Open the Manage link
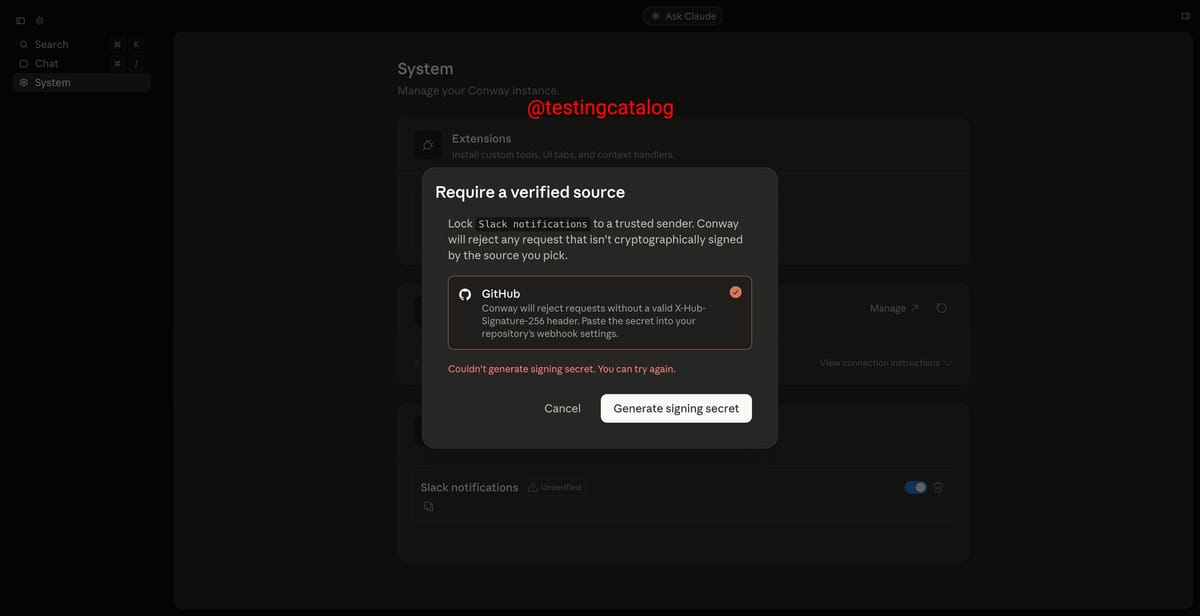 [894, 308]
